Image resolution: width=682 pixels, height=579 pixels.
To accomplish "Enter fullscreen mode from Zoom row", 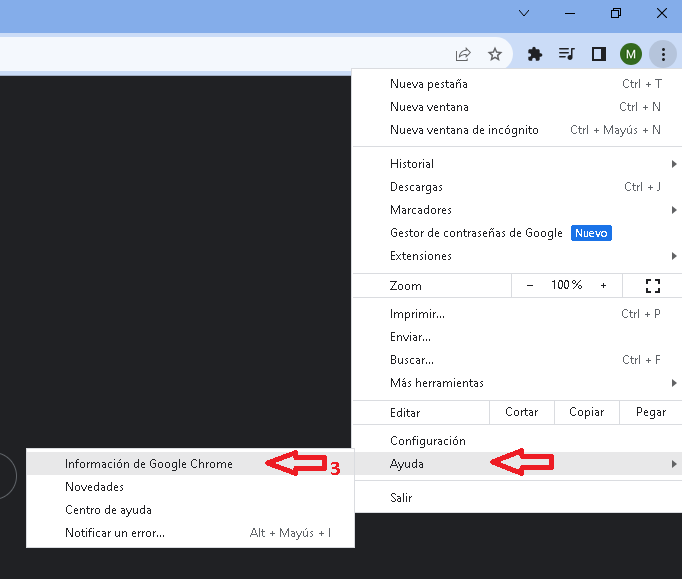I will (x=652, y=286).
